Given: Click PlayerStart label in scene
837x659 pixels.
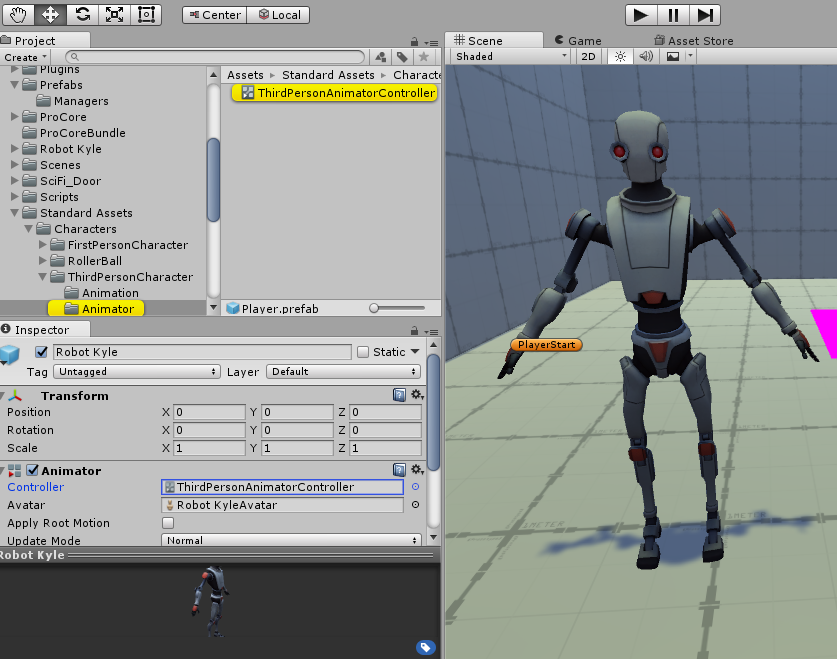Looking at the screenshot, I should pos(546,345).
